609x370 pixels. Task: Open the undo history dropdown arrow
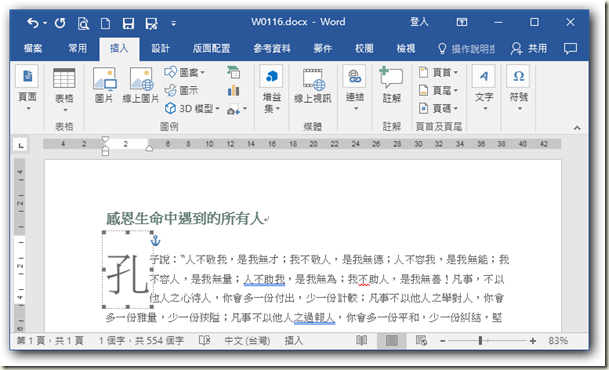tap(45, 23)
